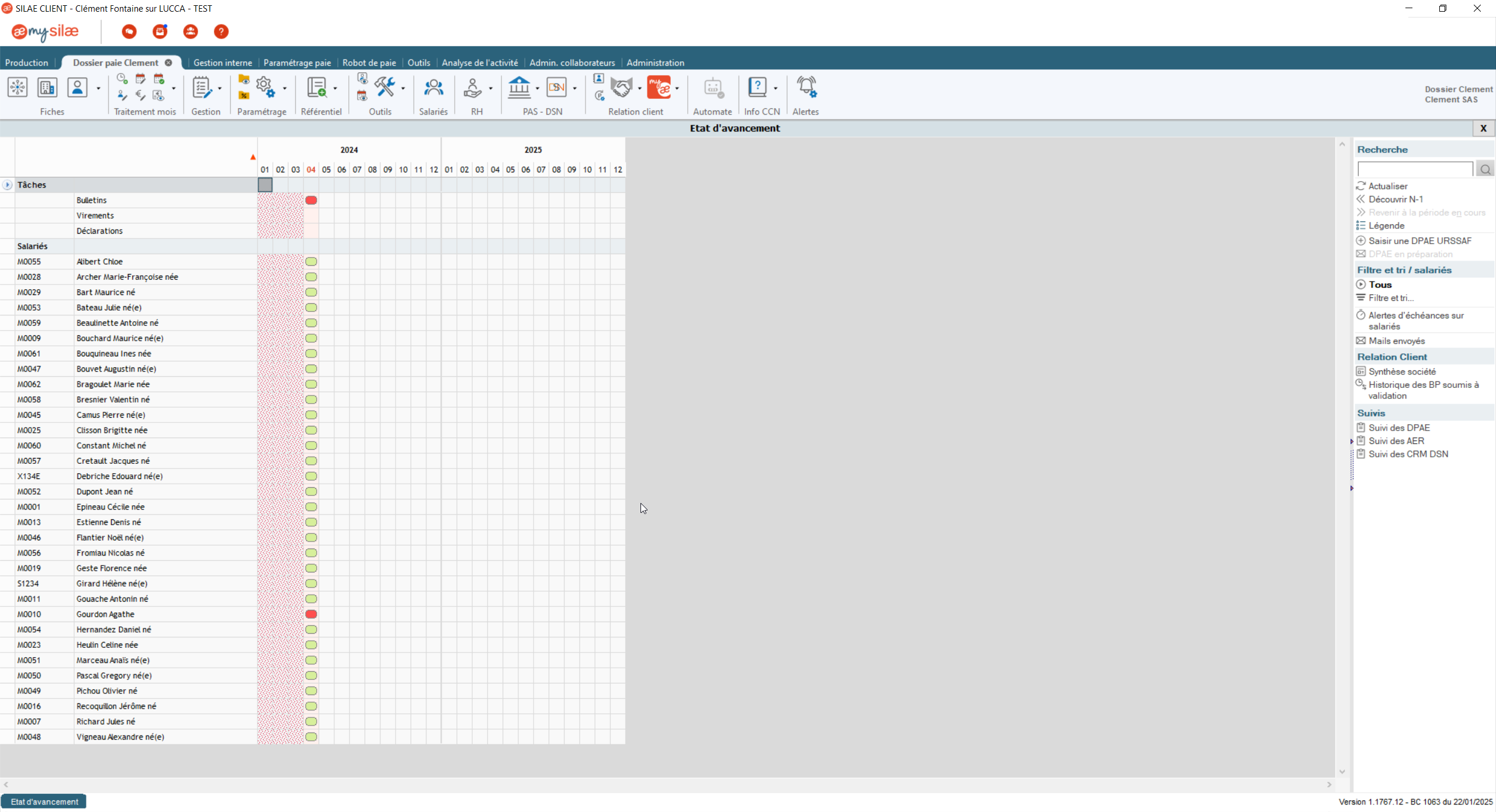Open the Outils hammer and wrench icon

pyautogui.click(x=385, y=88)
